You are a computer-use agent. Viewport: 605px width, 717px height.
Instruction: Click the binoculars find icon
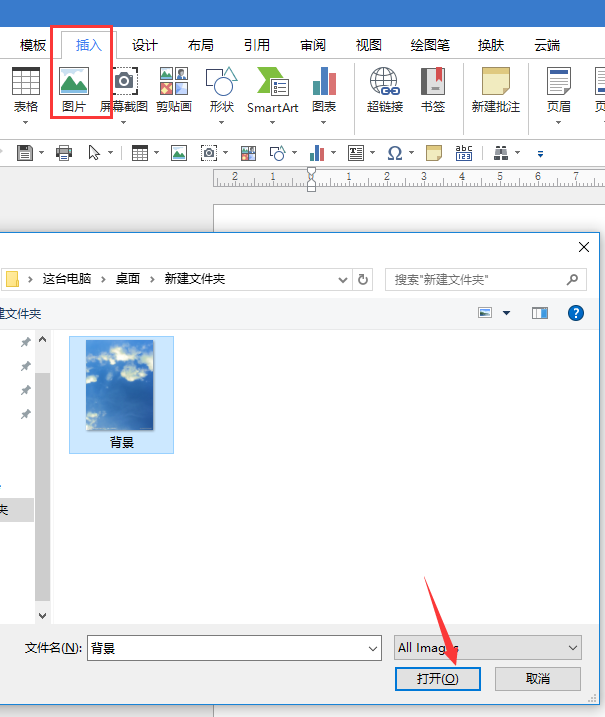coord(501,153)
